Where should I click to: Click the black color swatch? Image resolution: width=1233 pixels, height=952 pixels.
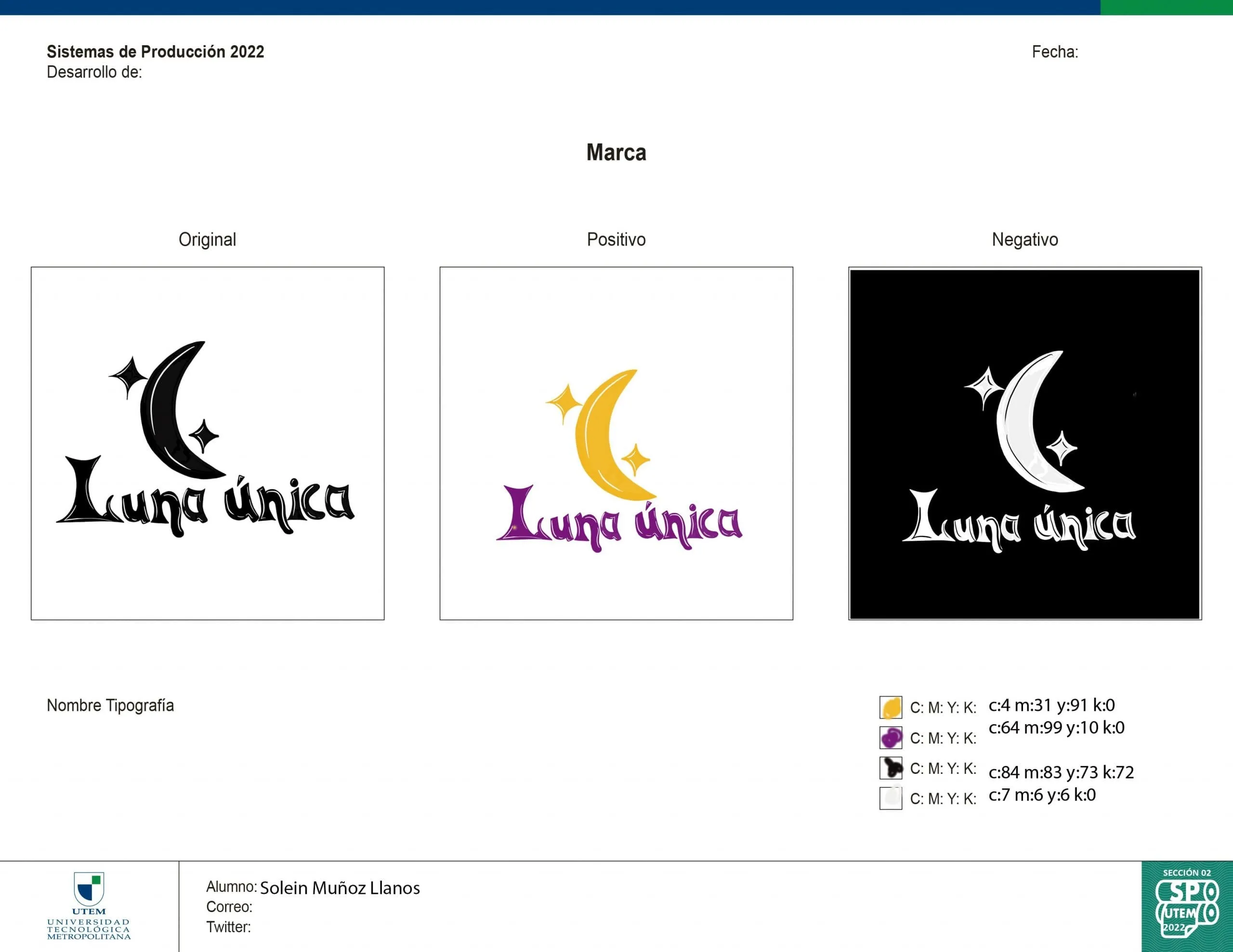tap(890, 768)
